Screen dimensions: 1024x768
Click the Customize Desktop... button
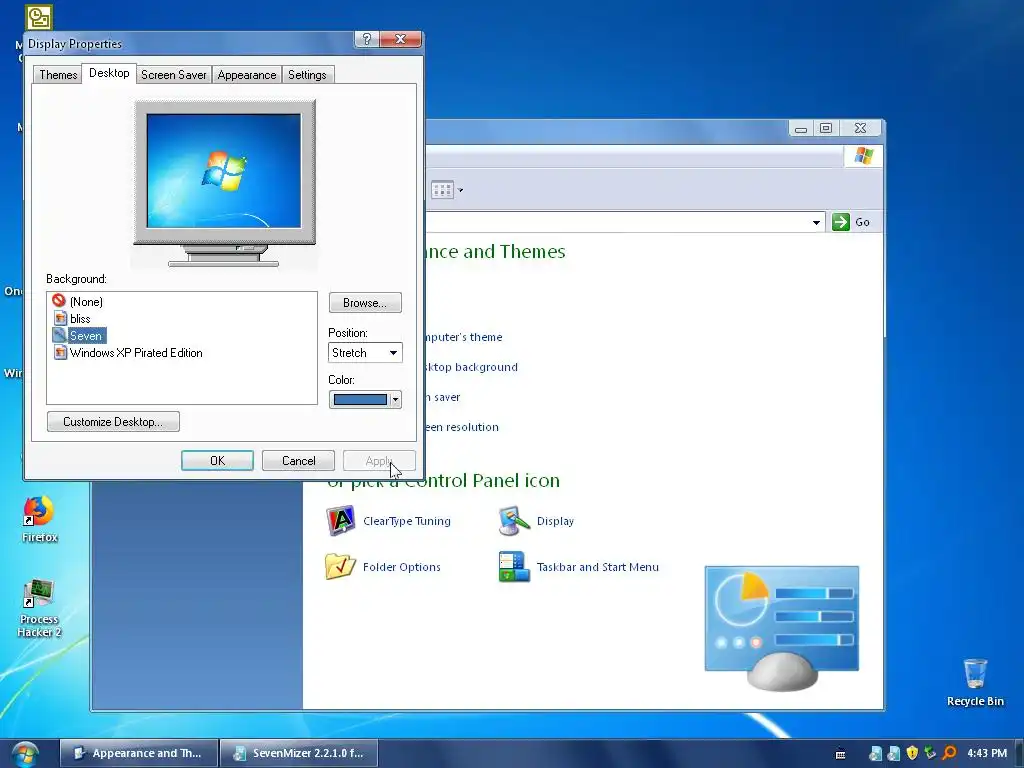pos(114,421)
